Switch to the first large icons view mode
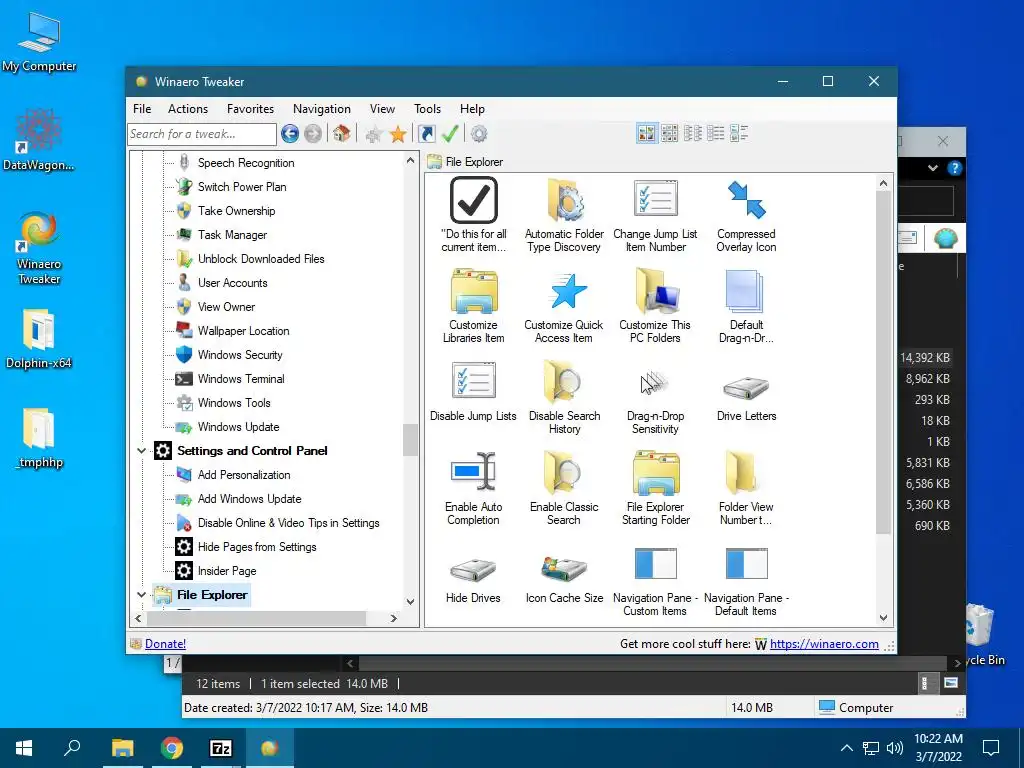The height and width of the screenshot is (768, 1024). pyautogui.click(x=647, y=133)
